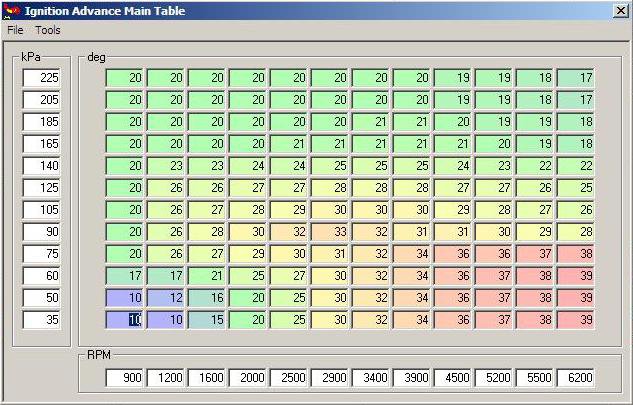The image size is (633, 405).
Task: Click the timing cell showing 33 degrees
Action: point(331,232)
